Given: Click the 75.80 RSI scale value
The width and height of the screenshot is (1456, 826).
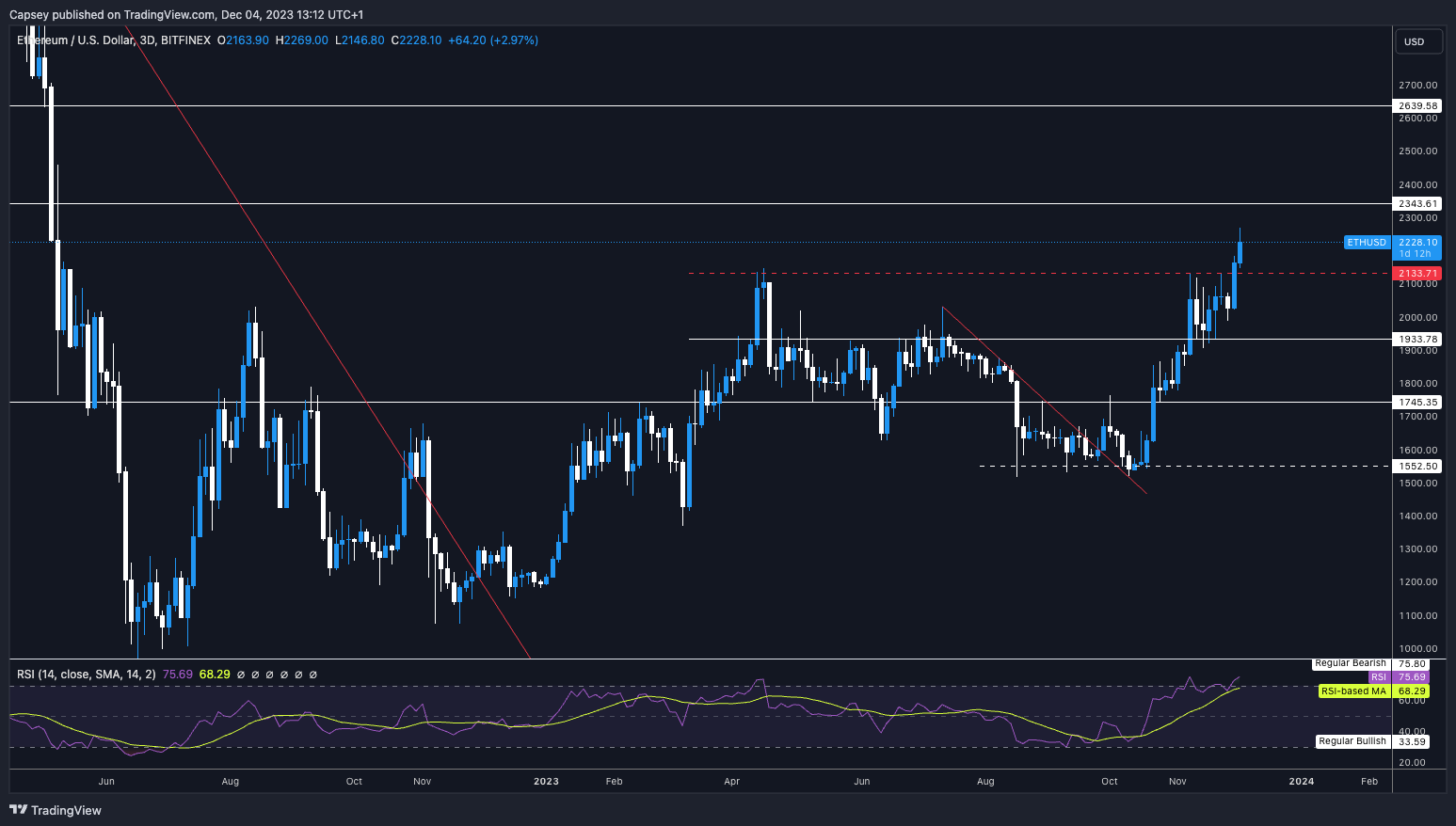Looking at the screenshot, I should pos(1412,663).
